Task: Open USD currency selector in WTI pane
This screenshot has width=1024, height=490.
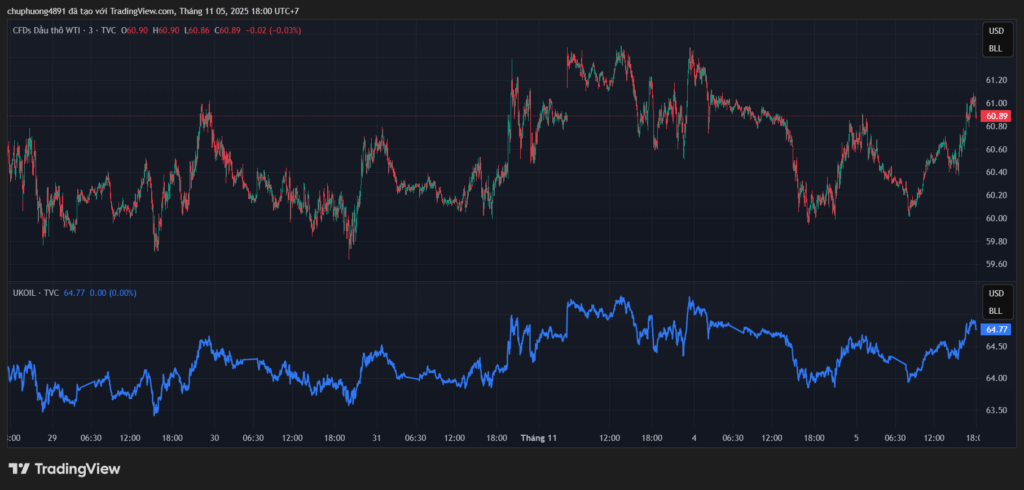Action: tap(995, 31)
